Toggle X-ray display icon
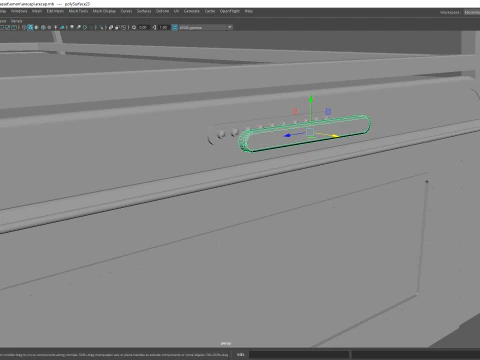The height and width of the screenshot is (360, 480). tap(111, 27)
